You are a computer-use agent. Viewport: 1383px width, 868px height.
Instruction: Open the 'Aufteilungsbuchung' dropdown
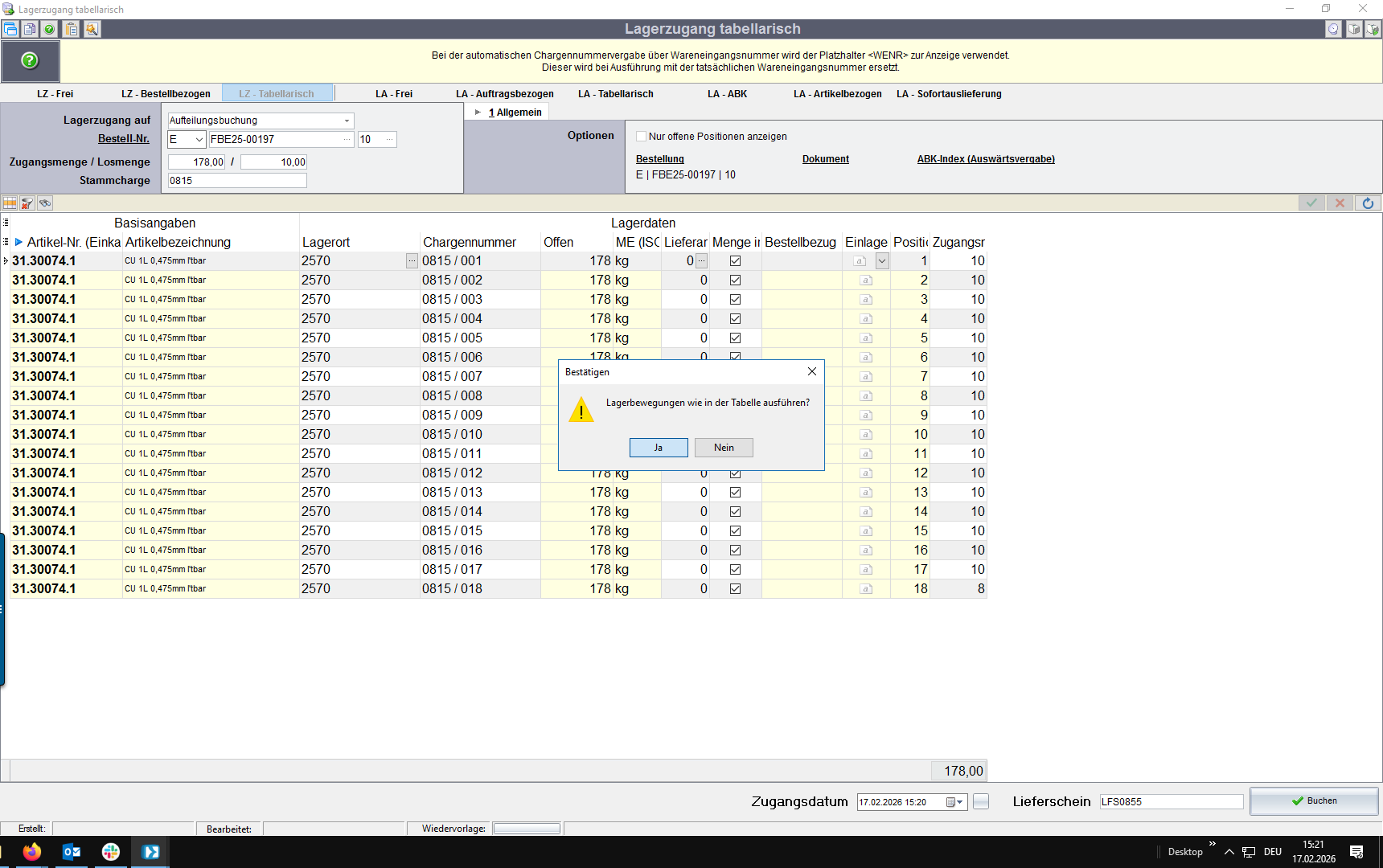347,121
